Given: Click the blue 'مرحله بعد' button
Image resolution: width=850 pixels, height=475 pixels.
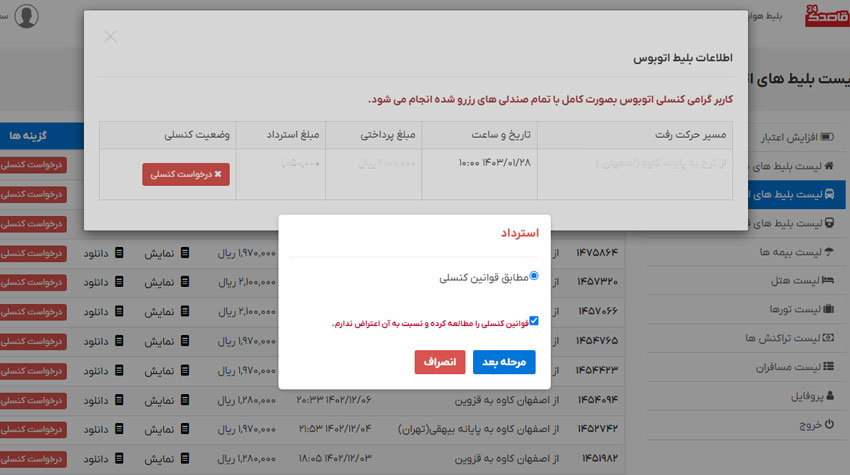Looking at the screenshot, I should click(x=504, y=362).
